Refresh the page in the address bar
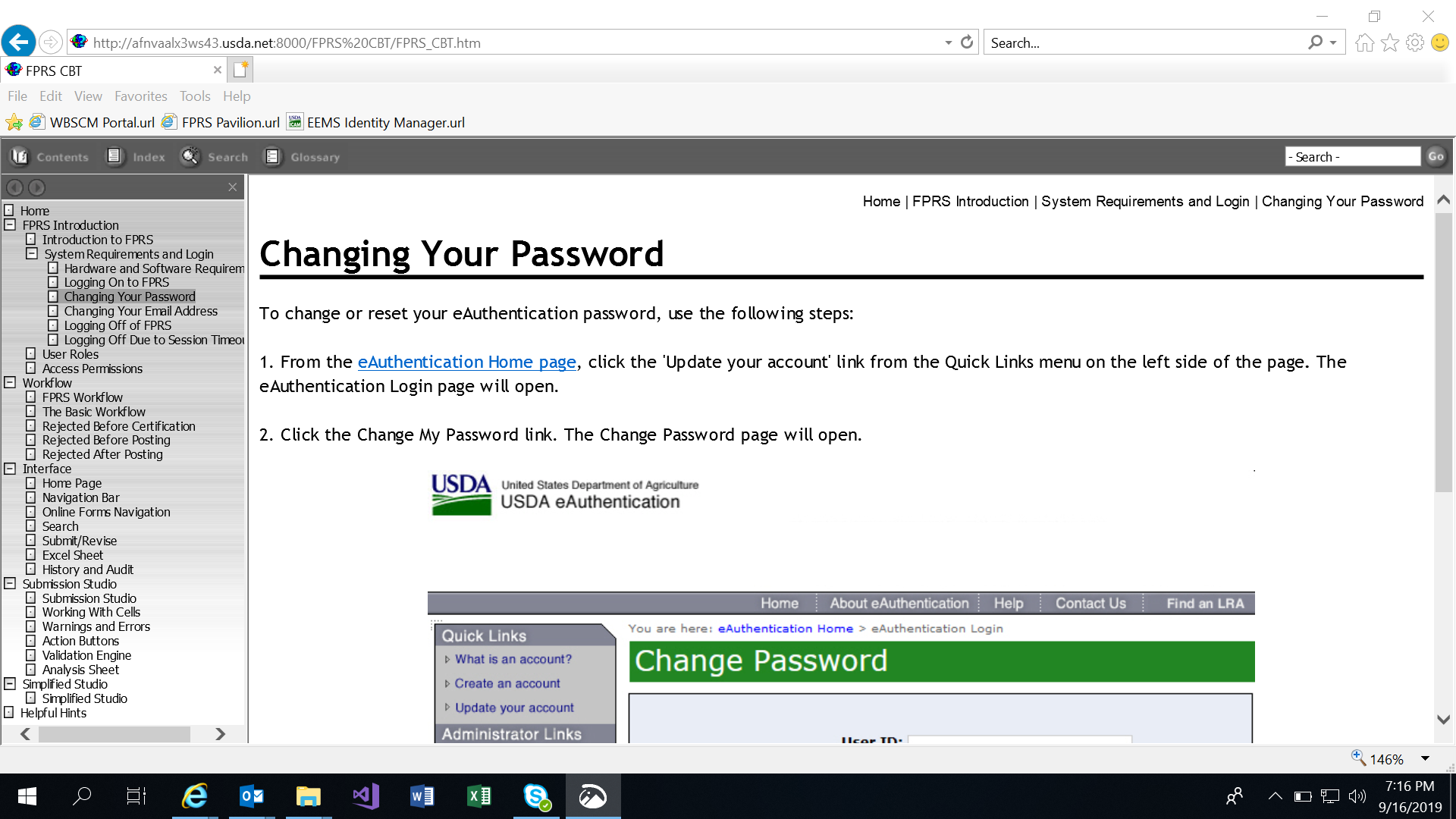 [x=967, y=42]
